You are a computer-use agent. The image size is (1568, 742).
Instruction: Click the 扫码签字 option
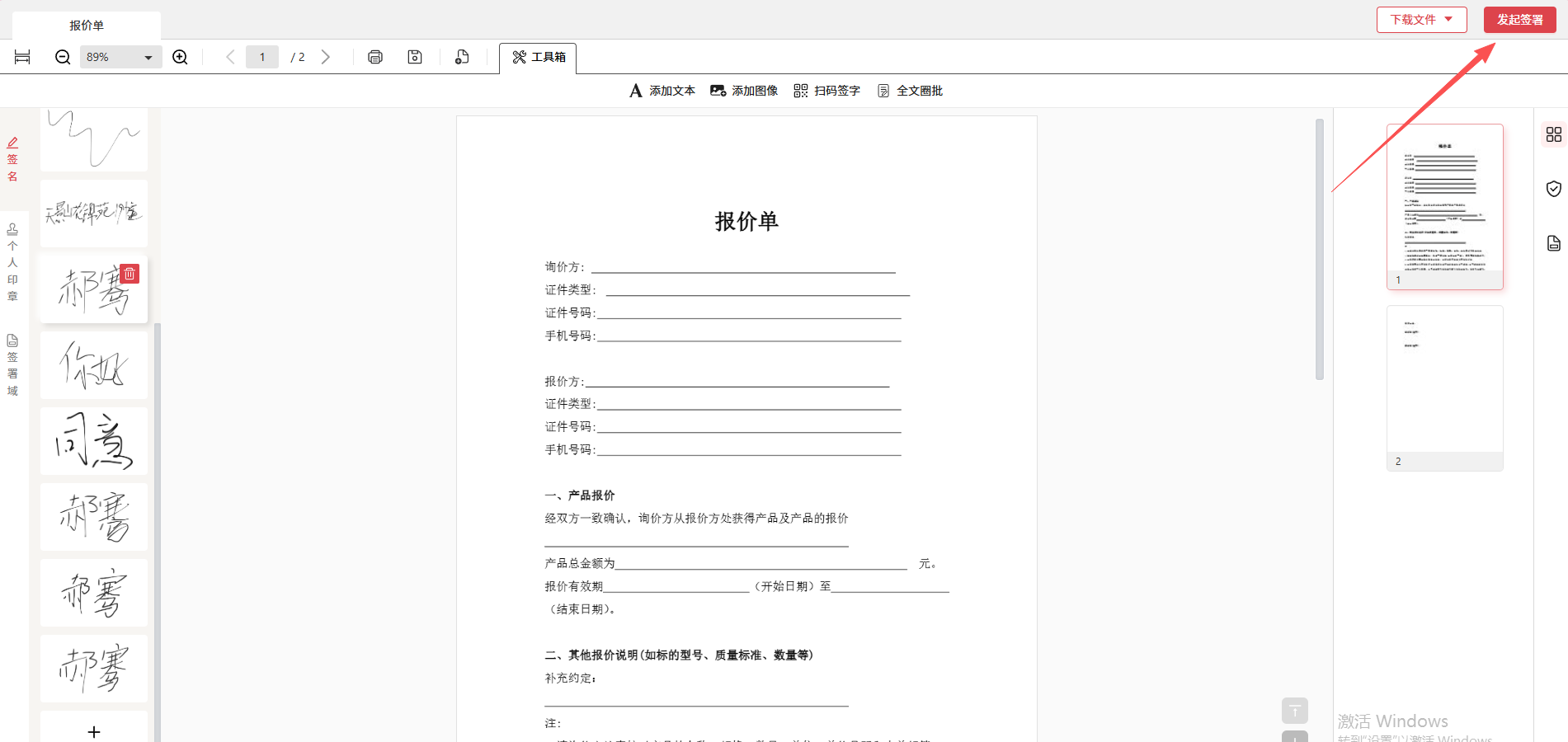tap(827, 91)
